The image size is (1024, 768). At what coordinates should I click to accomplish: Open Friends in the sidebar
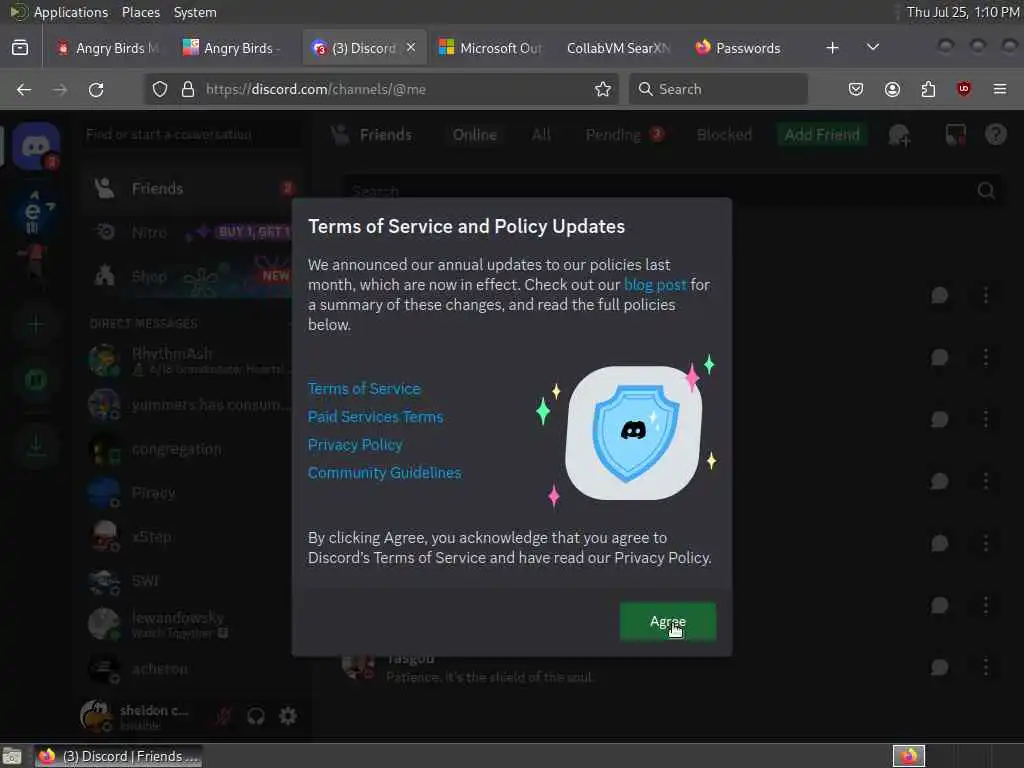(193, 189)
